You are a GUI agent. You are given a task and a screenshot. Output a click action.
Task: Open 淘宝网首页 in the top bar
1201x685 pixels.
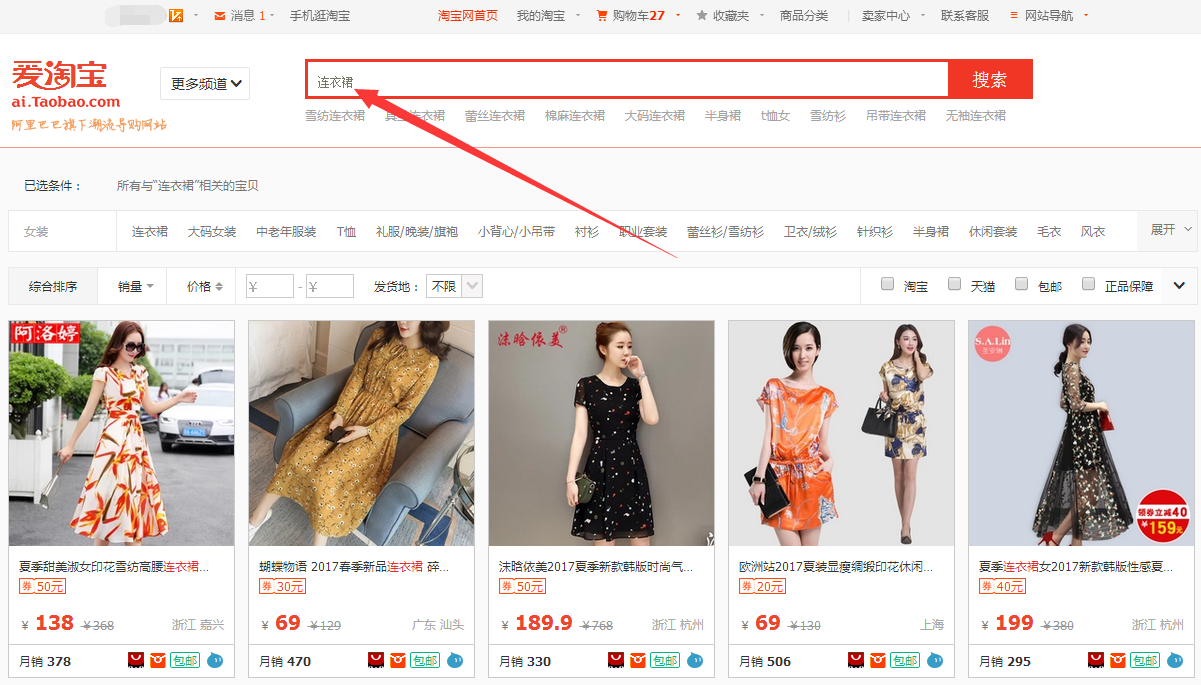(468, 16)
